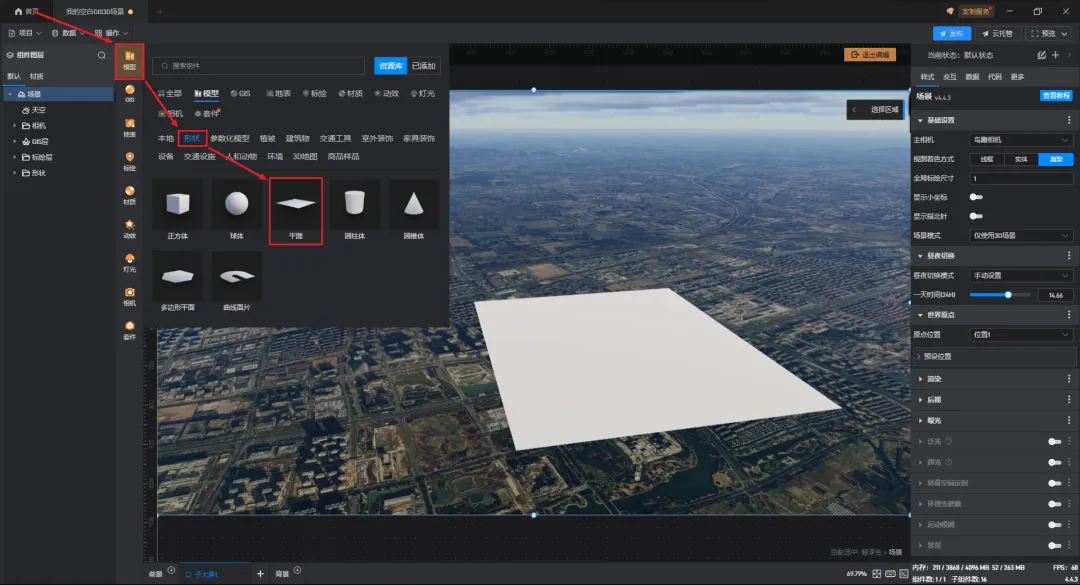The width and height of the screenshot is (1080, 585).
Task: Toggle the 显示小坐标 switch
Action: [x=976, y=197]
